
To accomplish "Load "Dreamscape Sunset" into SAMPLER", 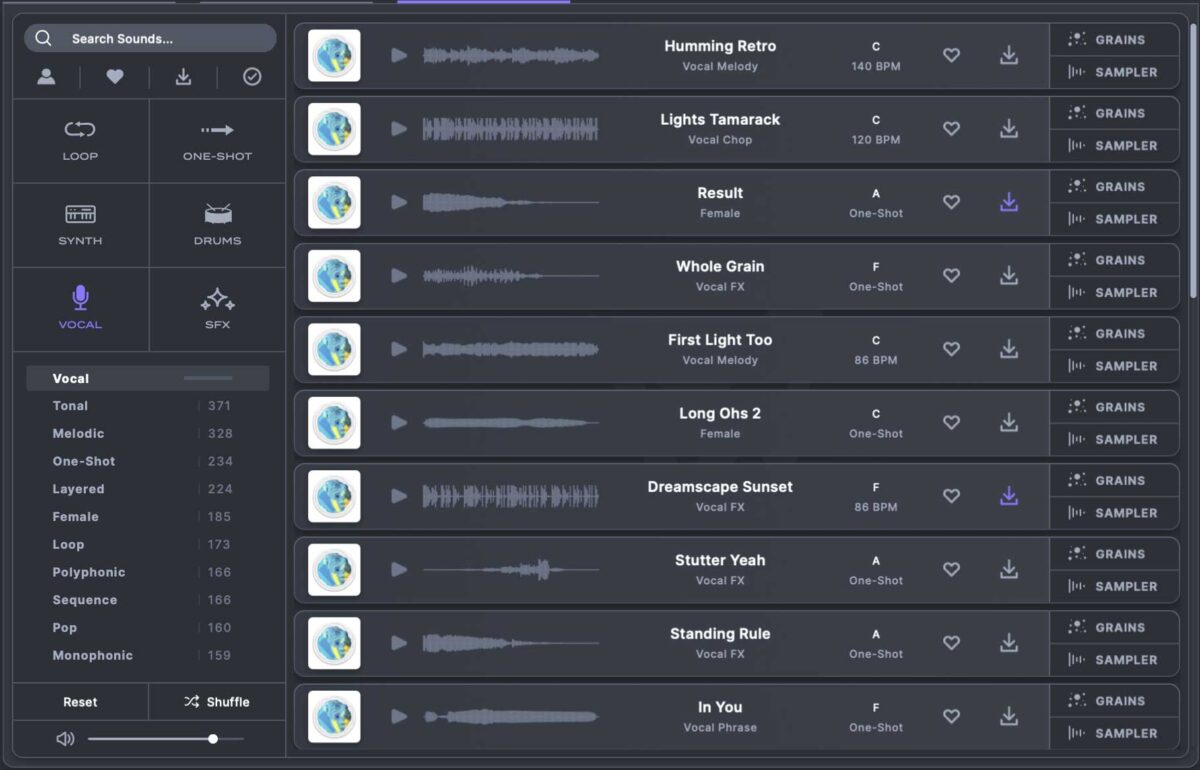I will (1114, 512).
